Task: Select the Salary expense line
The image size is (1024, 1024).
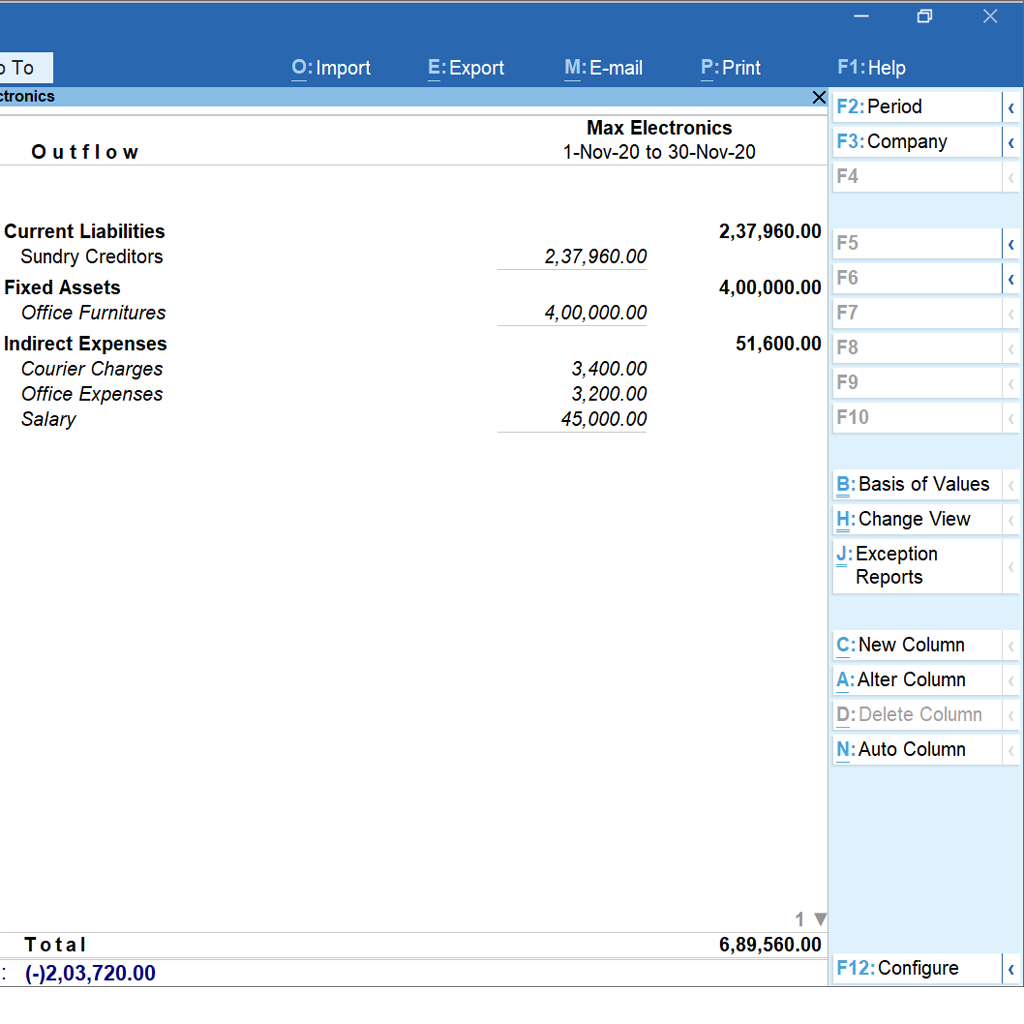Action: click(x=48, y=419)
